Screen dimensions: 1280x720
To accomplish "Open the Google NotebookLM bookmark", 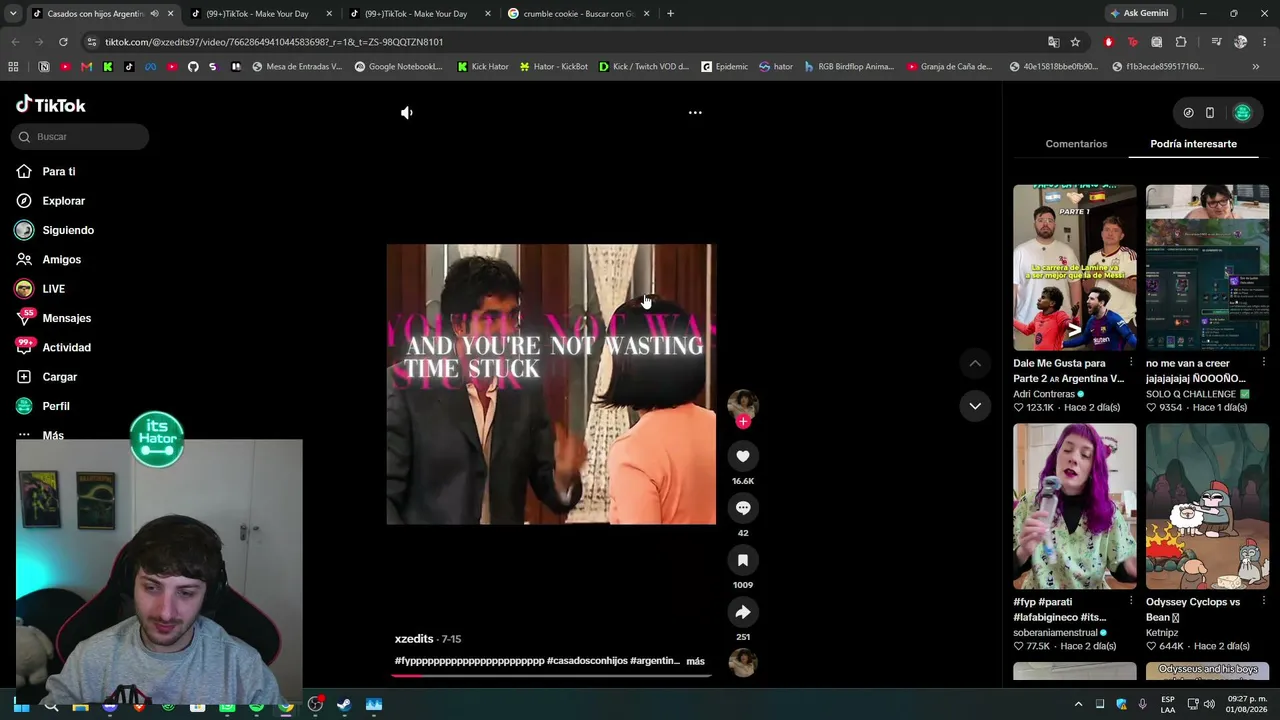I will 398,67.
